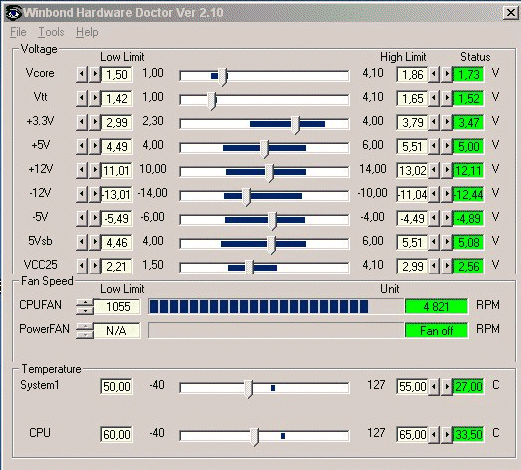
Task: Increase System1 high limit with right arrow
Action: point(447,386)
